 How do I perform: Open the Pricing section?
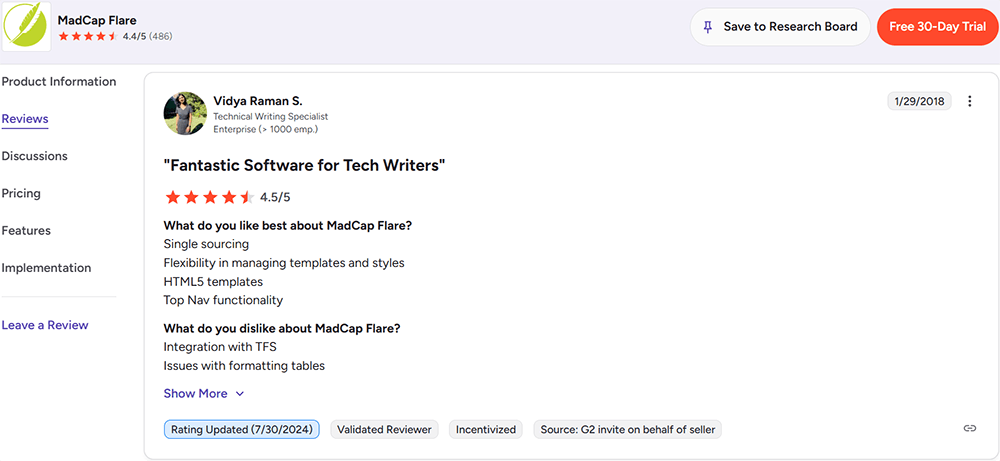(x=21, y=193)
